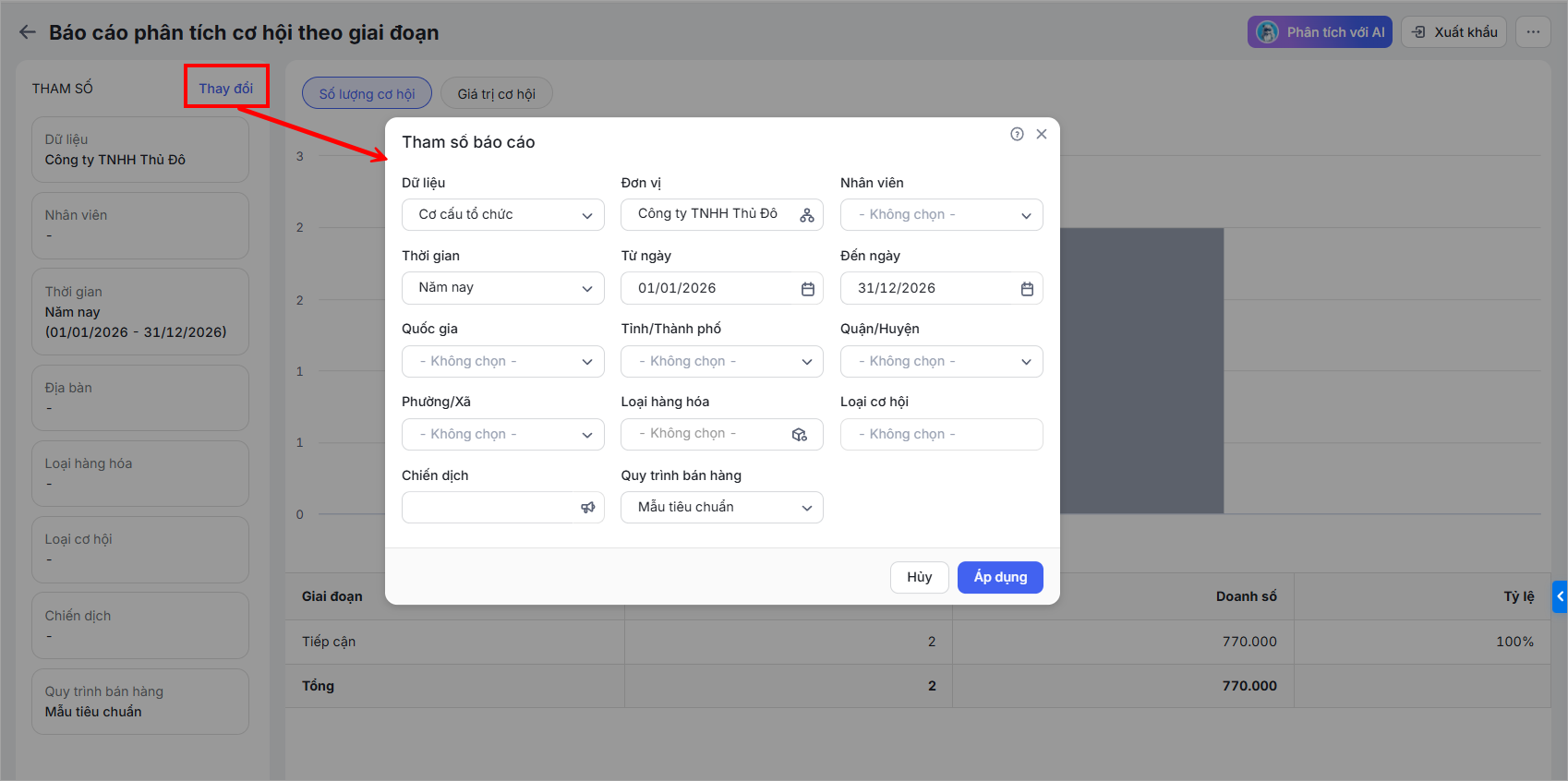Open the help icon in Tham số dialog
The image size is (1568, 781).
click(x=1017, y=134)
